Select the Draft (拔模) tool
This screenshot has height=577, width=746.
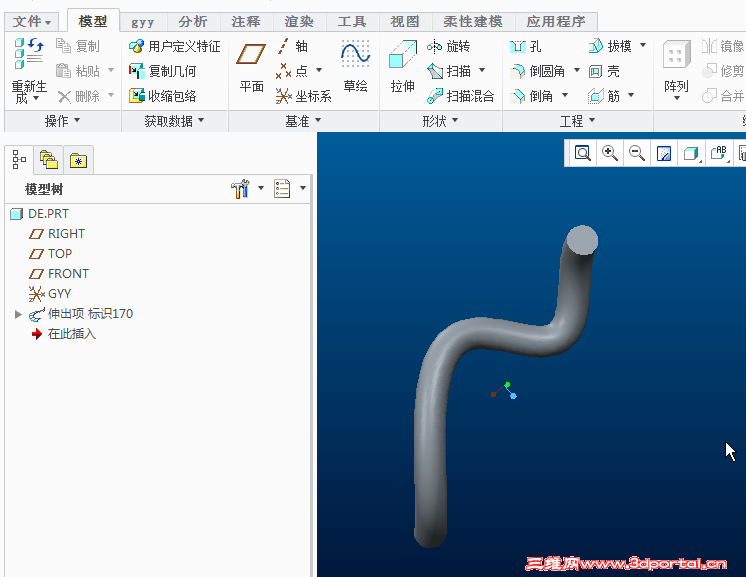(610, 46)
